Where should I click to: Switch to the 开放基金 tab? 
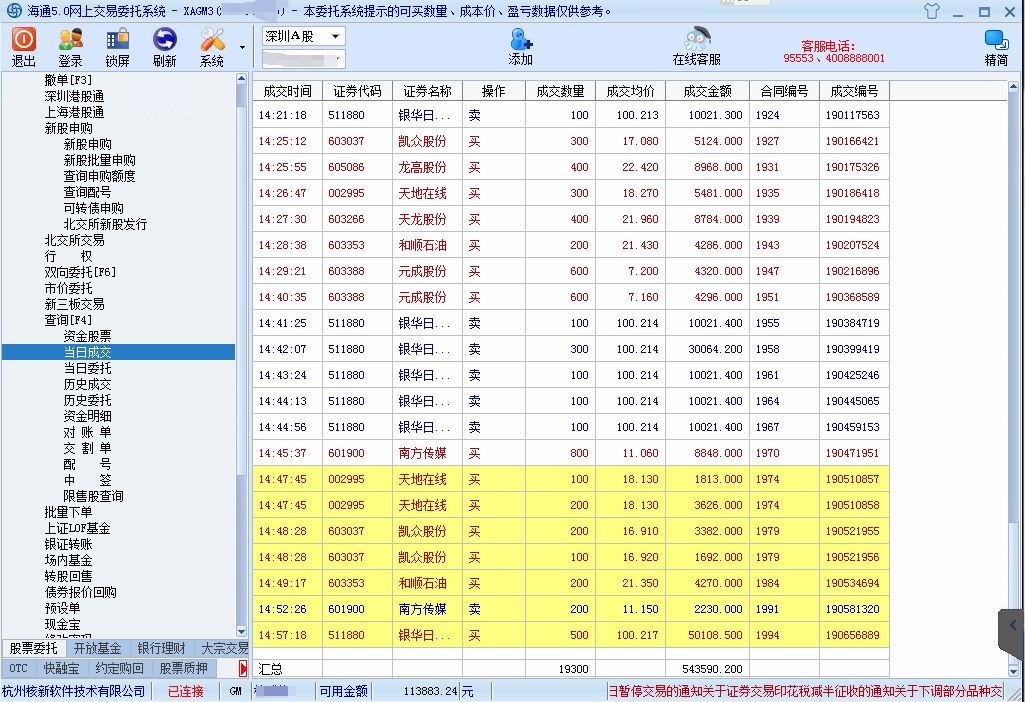97,648
